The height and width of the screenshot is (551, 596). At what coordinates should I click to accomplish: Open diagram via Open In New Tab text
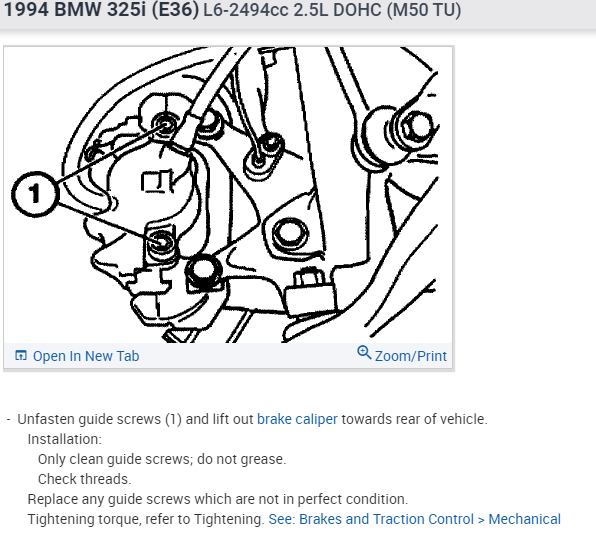[x=86, y=356]
